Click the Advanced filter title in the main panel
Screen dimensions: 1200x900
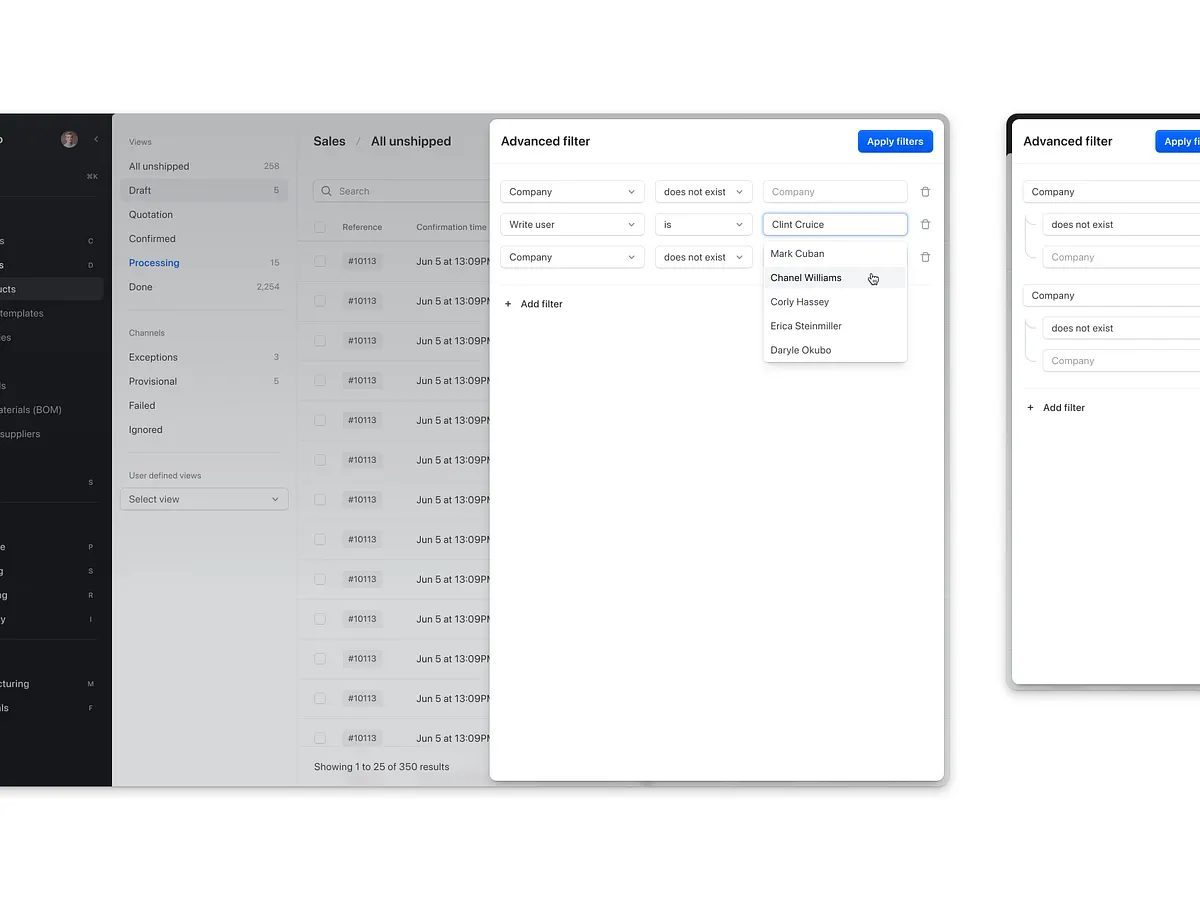545,141
